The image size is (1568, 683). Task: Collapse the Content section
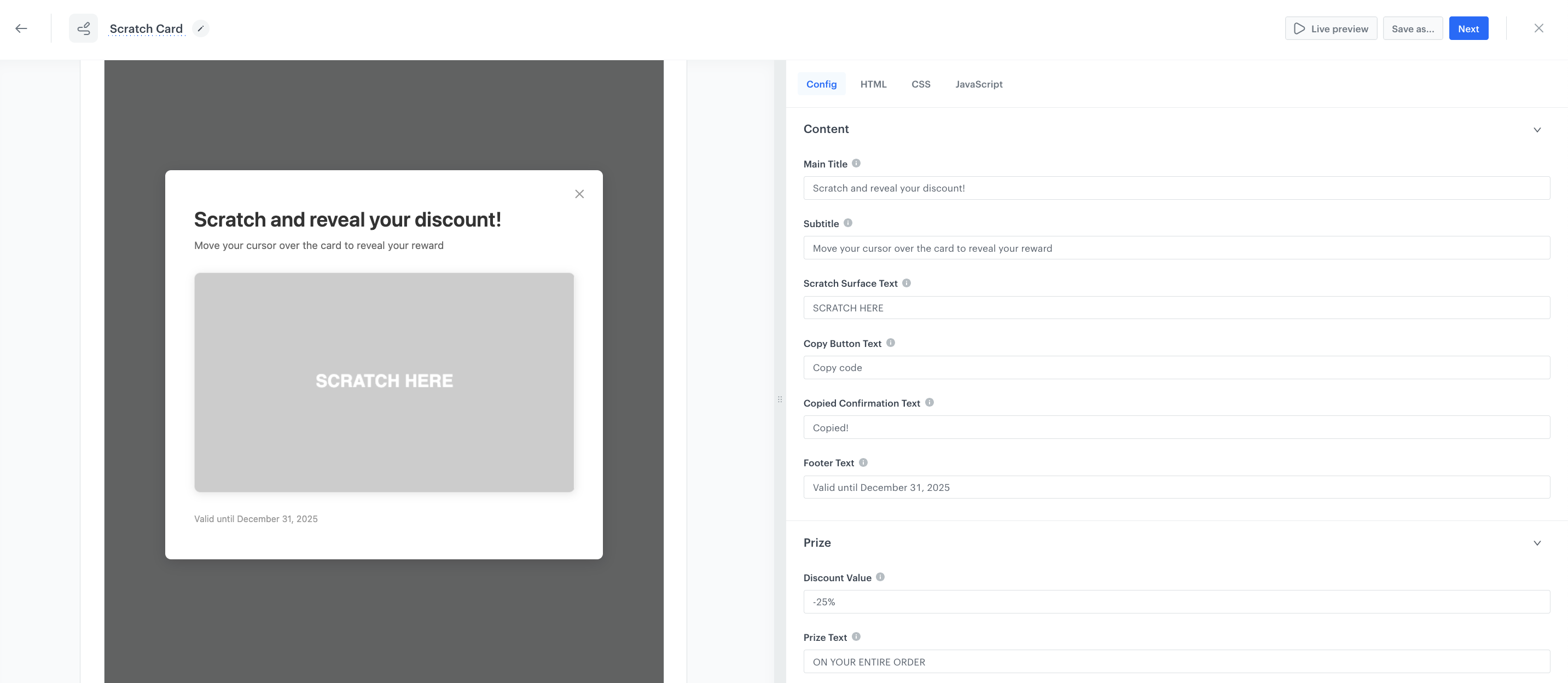[1537, 130]
